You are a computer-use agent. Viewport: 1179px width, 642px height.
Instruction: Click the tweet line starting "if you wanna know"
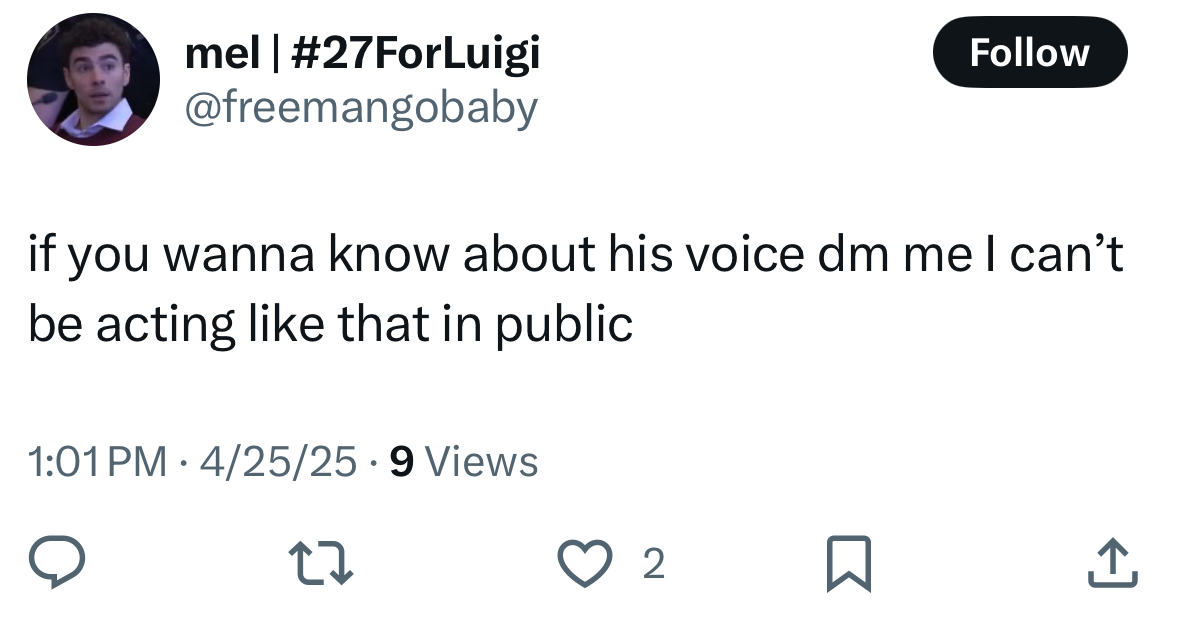coord(575,253)
